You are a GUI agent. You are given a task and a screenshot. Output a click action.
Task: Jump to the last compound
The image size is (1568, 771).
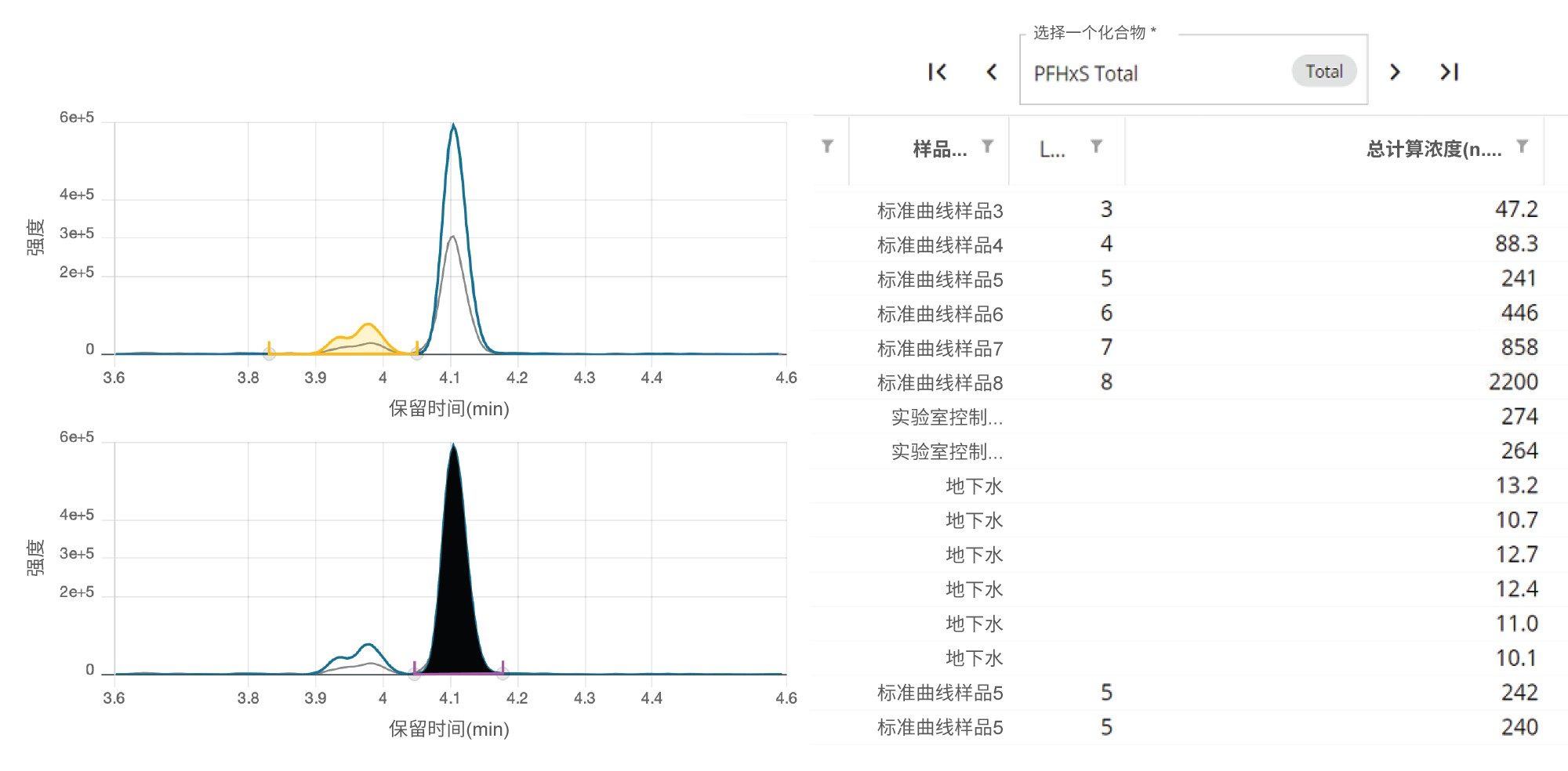pyautogui.click(x=1449, y=72)
